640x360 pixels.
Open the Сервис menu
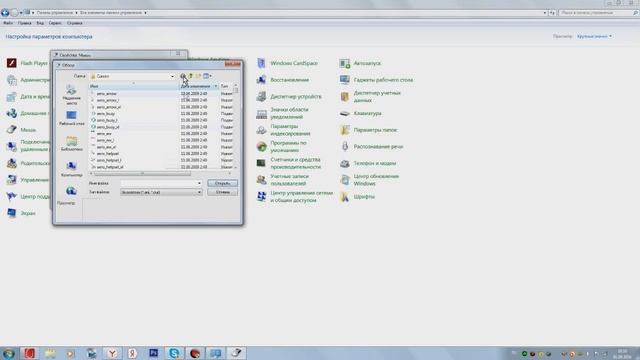coord(55,23)
